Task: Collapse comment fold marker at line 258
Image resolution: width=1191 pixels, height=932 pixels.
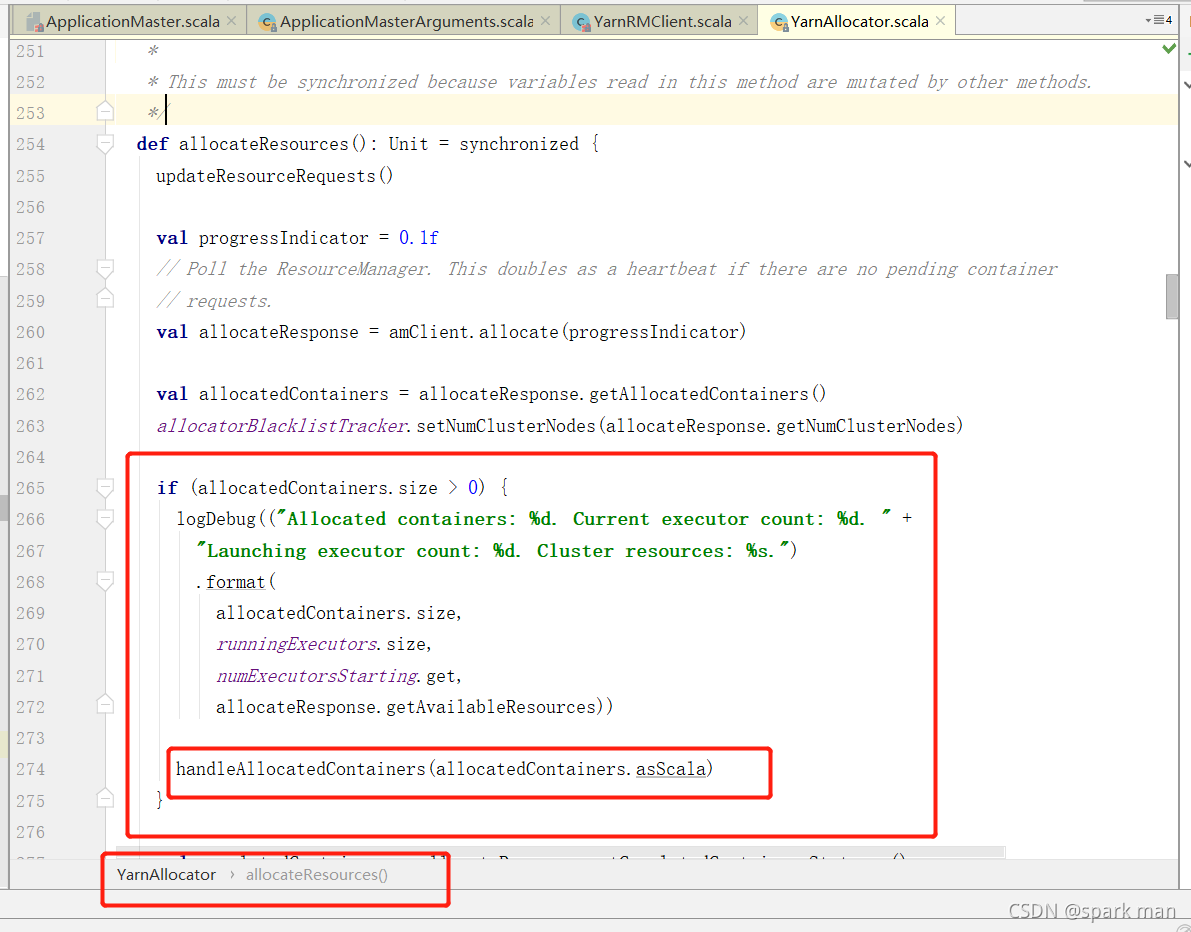Action: point(106,269)
